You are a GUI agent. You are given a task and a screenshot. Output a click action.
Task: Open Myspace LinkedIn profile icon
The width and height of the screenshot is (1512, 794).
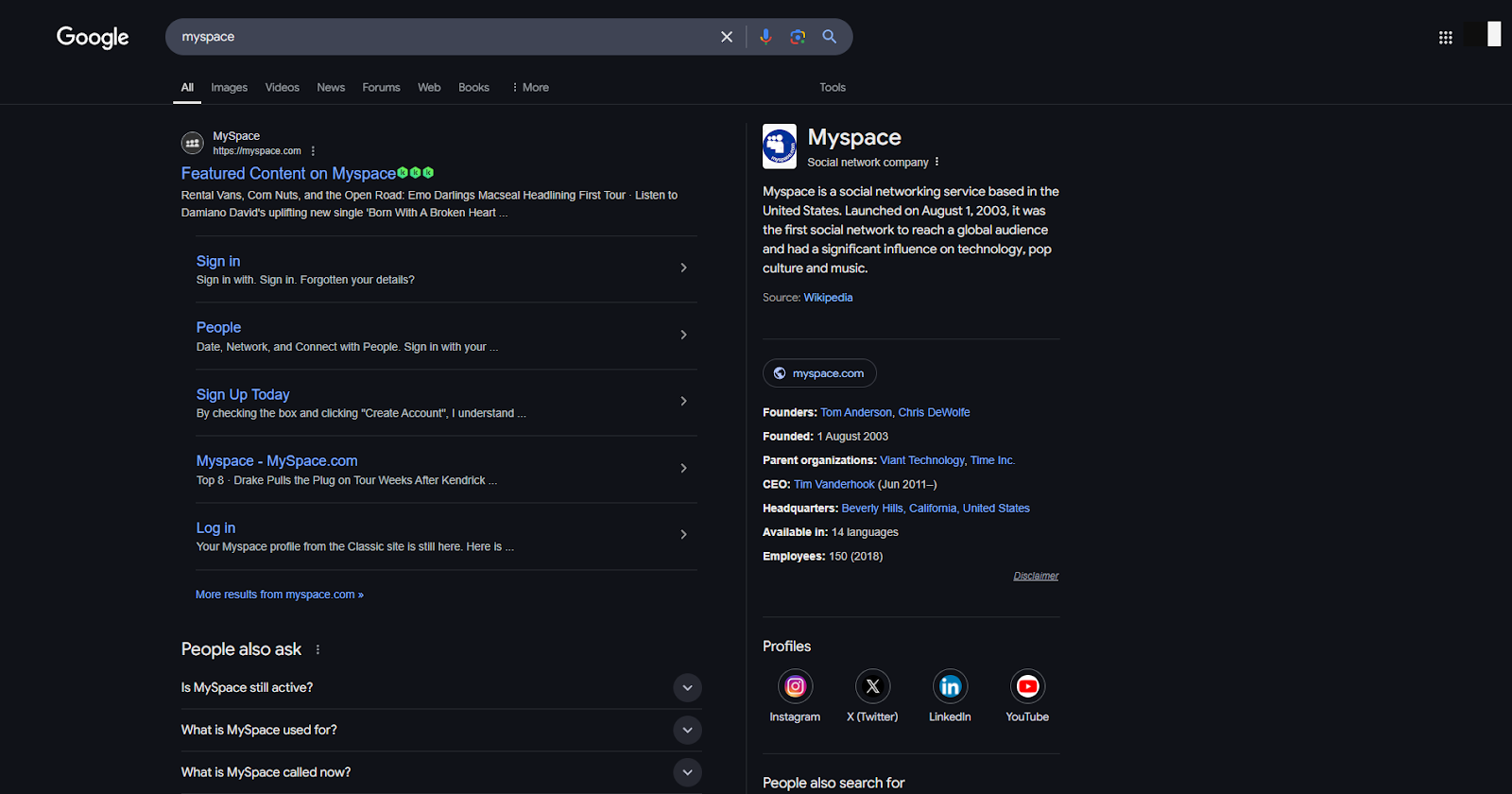tap(951, 686)
